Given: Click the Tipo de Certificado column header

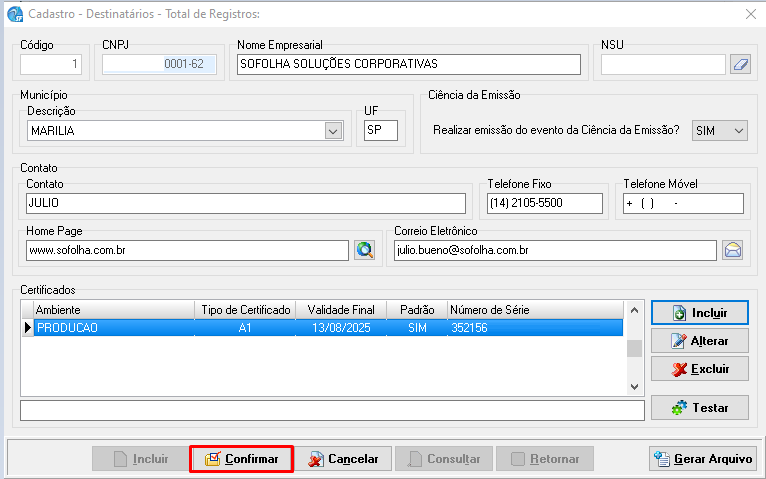Looking at the screenshot, I should 246,310.
